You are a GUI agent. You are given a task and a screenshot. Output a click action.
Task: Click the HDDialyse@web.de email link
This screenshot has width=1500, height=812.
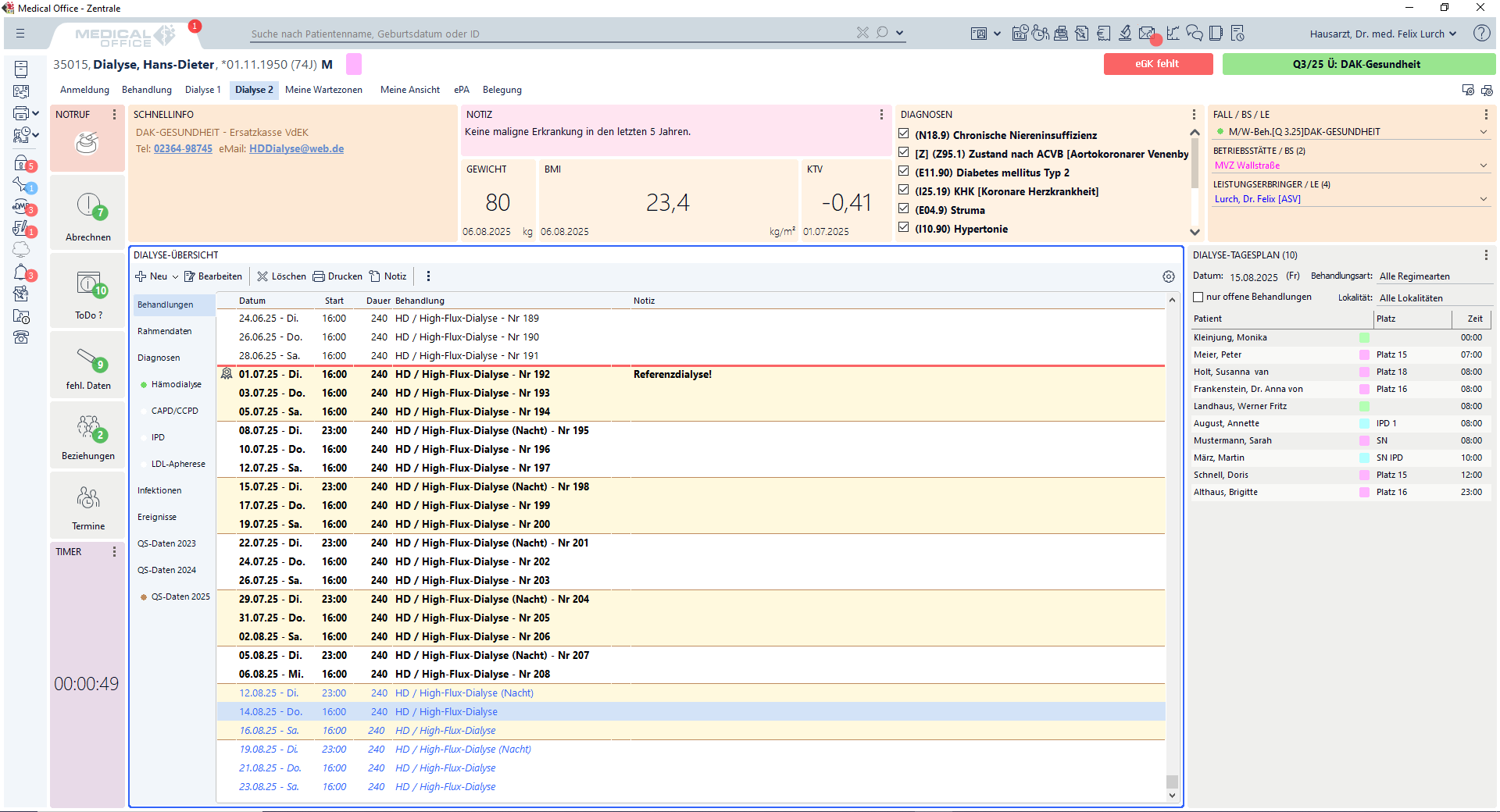point(296,149)
